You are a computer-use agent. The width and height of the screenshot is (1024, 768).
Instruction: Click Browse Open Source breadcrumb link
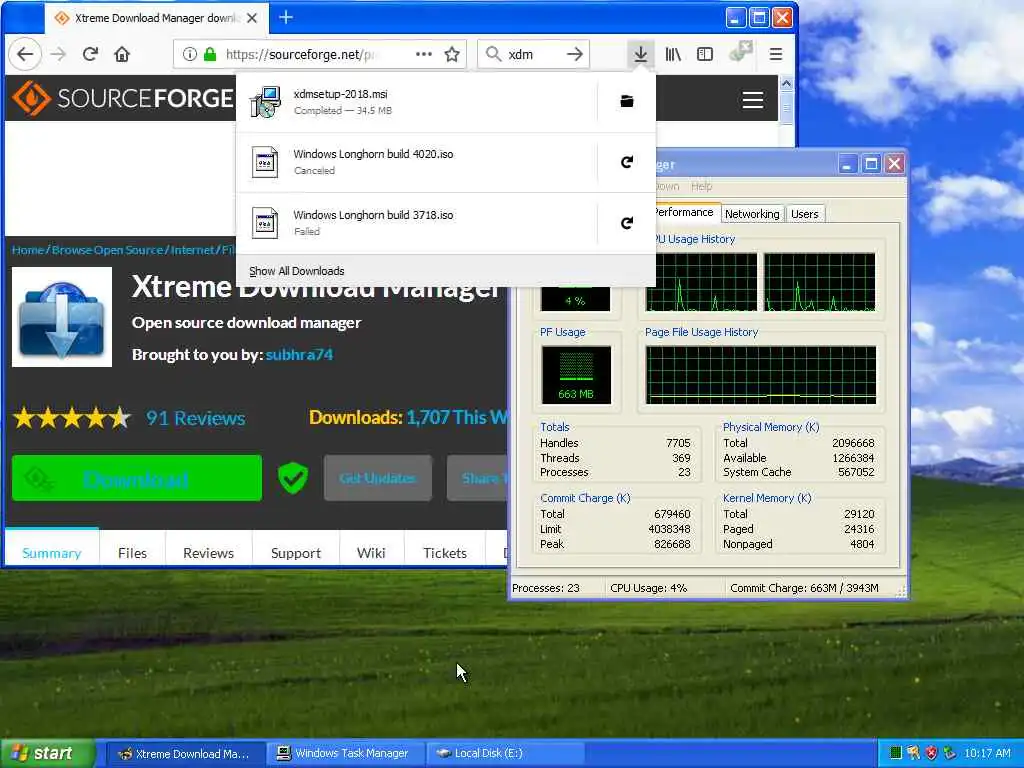coord(107,250)
